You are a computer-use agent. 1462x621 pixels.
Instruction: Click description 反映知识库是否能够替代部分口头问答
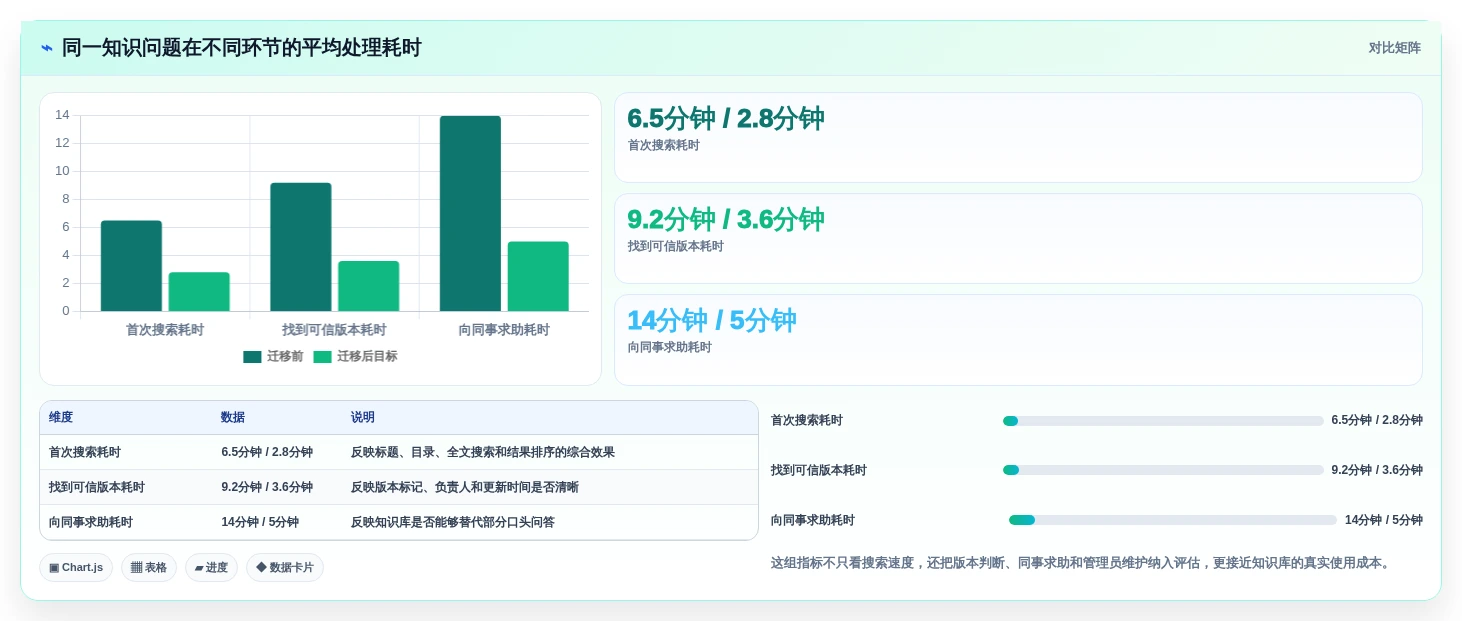(453, 522)
